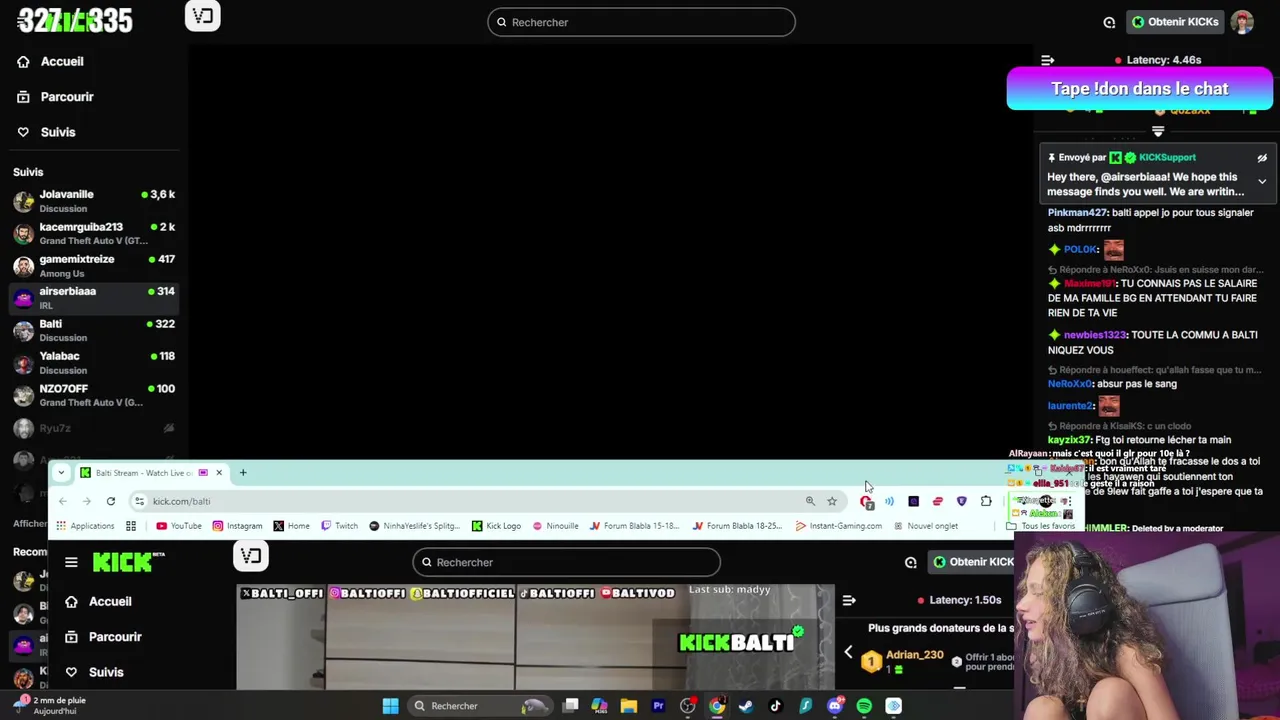The height and width of the screenshot is (720, 1280).
Task: Open TikTok from taskbar
Action: click(775, 706)
